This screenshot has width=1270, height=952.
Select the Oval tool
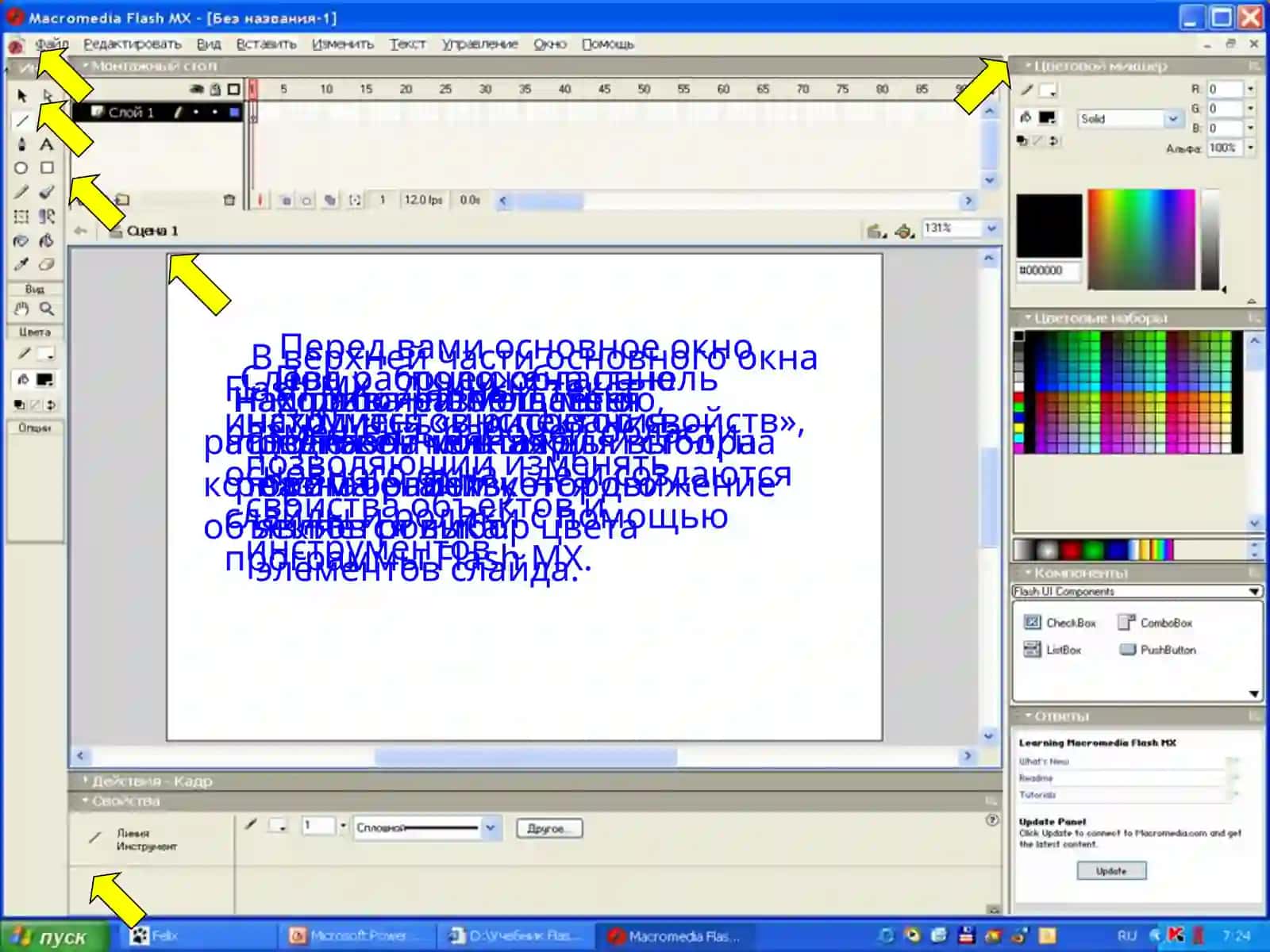[x=21, y=168]
